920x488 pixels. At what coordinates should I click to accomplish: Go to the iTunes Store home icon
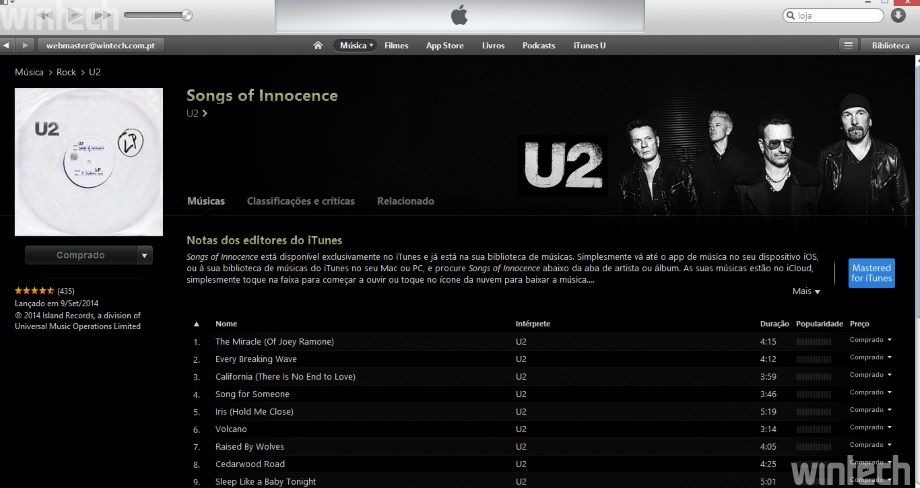[318, 45]
